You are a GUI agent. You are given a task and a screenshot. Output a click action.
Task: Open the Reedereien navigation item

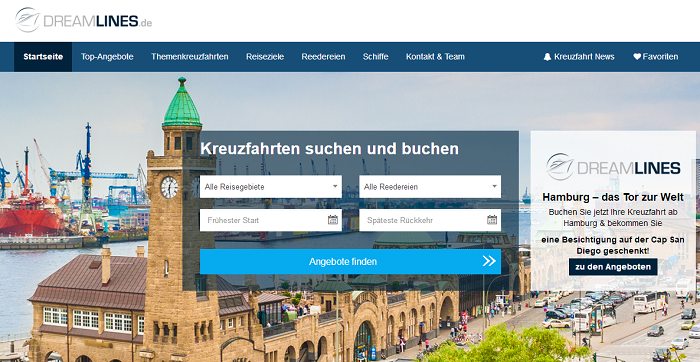[323, 57]
